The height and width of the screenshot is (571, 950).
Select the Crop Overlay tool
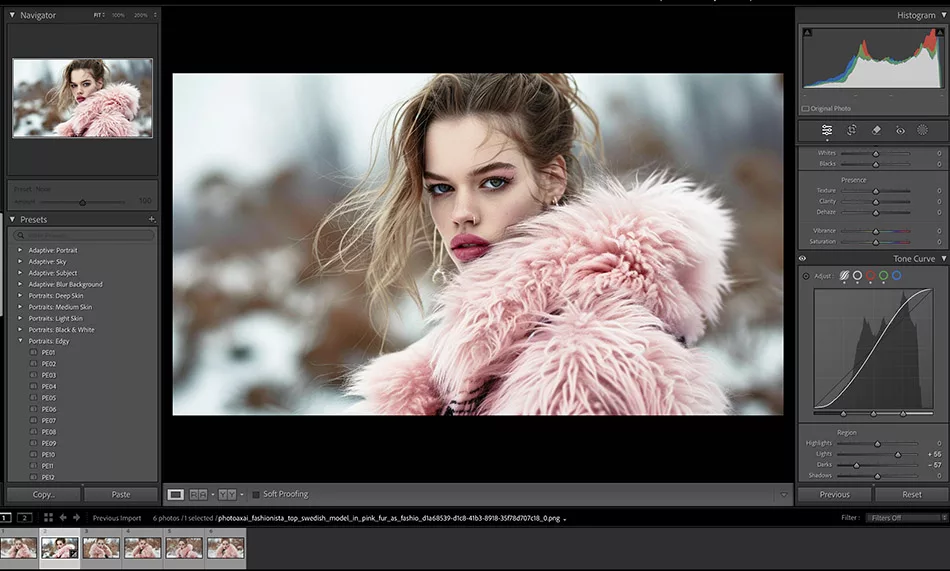pyautogui.click(x=851, y=130)
